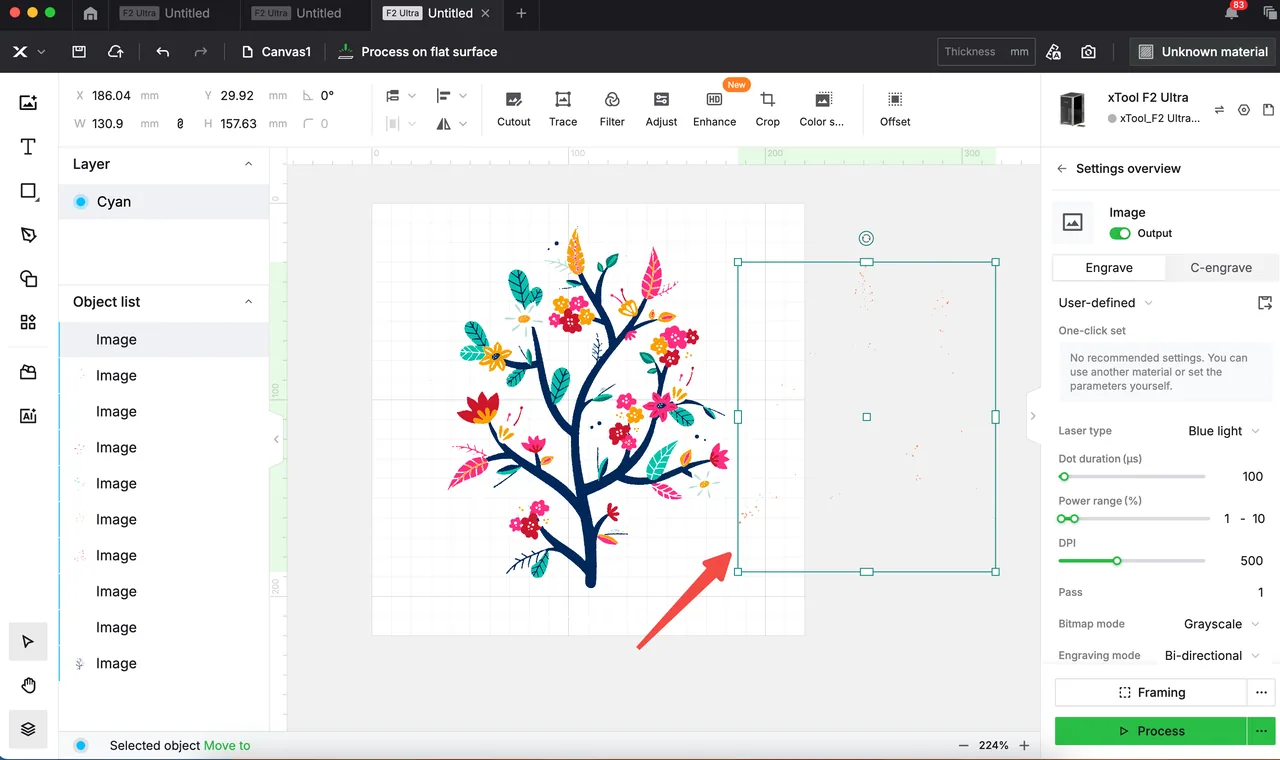Screen dimensions: 1280x760
Task: Activate the Select arrow tool
Action: pos(28,641)
